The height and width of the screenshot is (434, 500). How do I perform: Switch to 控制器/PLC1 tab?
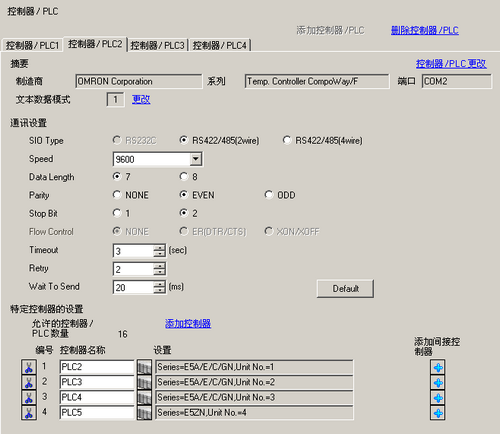point(32,45)
